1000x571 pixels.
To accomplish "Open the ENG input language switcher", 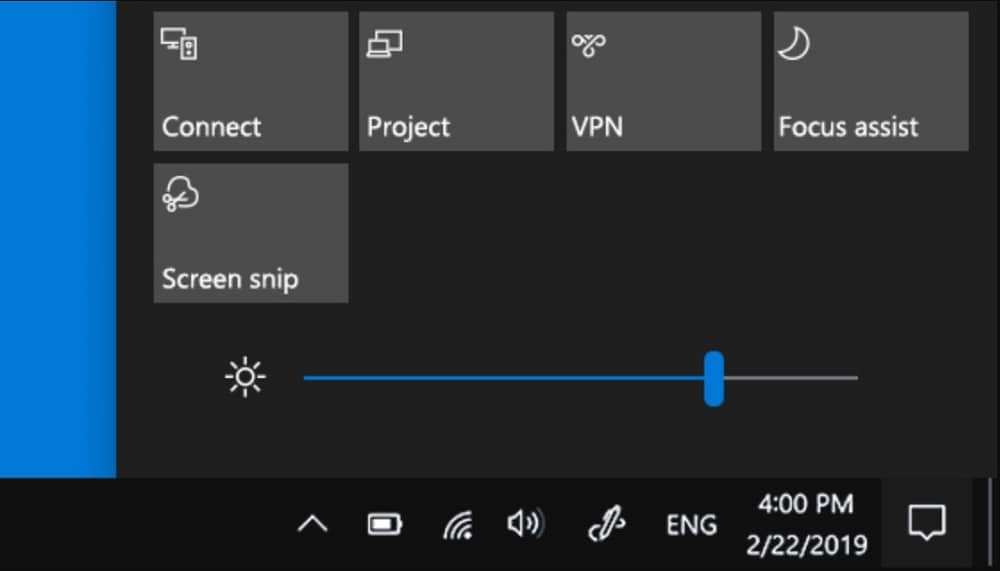I will pos(691,525).
